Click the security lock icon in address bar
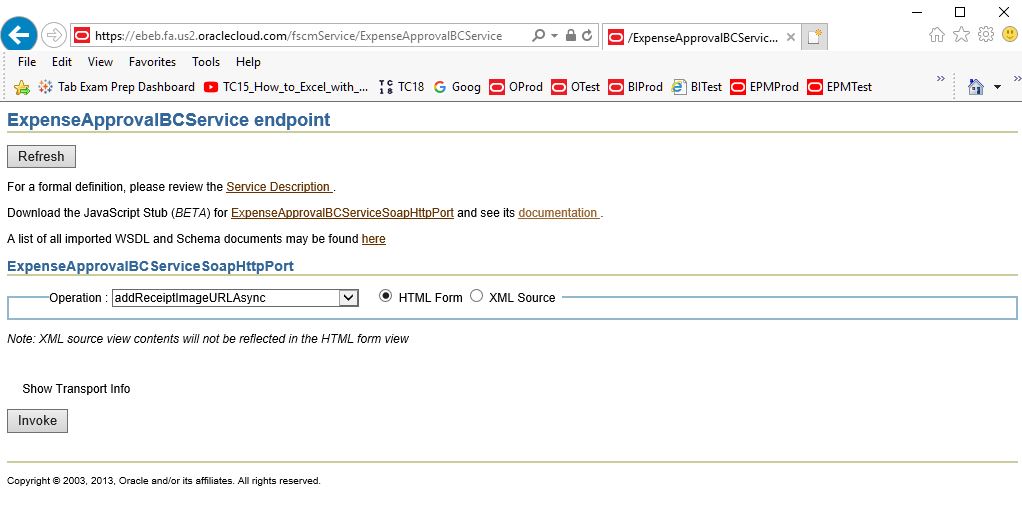The height and width of the screenshot is (512, 1022). pyautogui.click(x=571, y=35)
